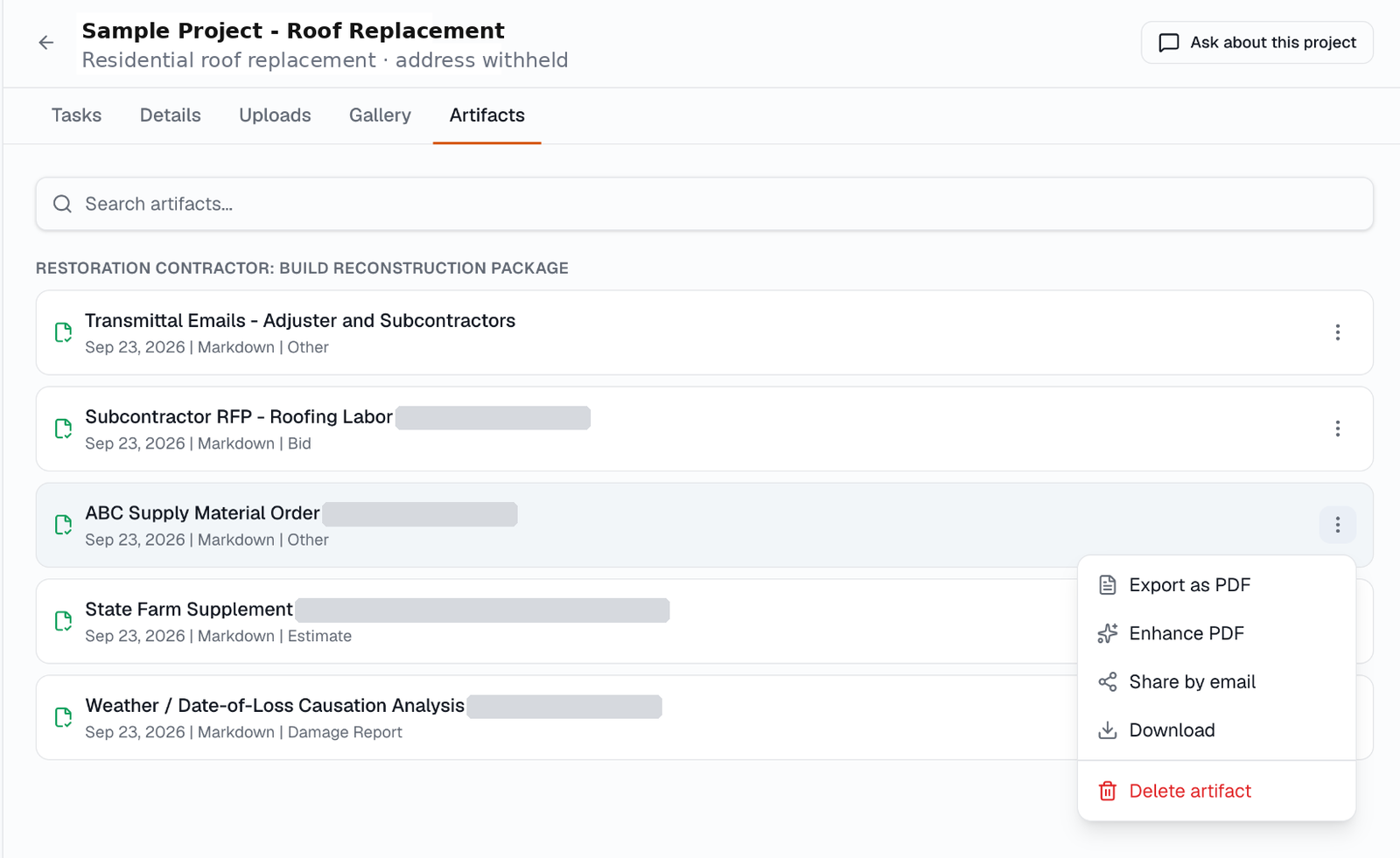
Task: Click Ask about this project button
Action: pyautogui.click(x=1257, y=43)
